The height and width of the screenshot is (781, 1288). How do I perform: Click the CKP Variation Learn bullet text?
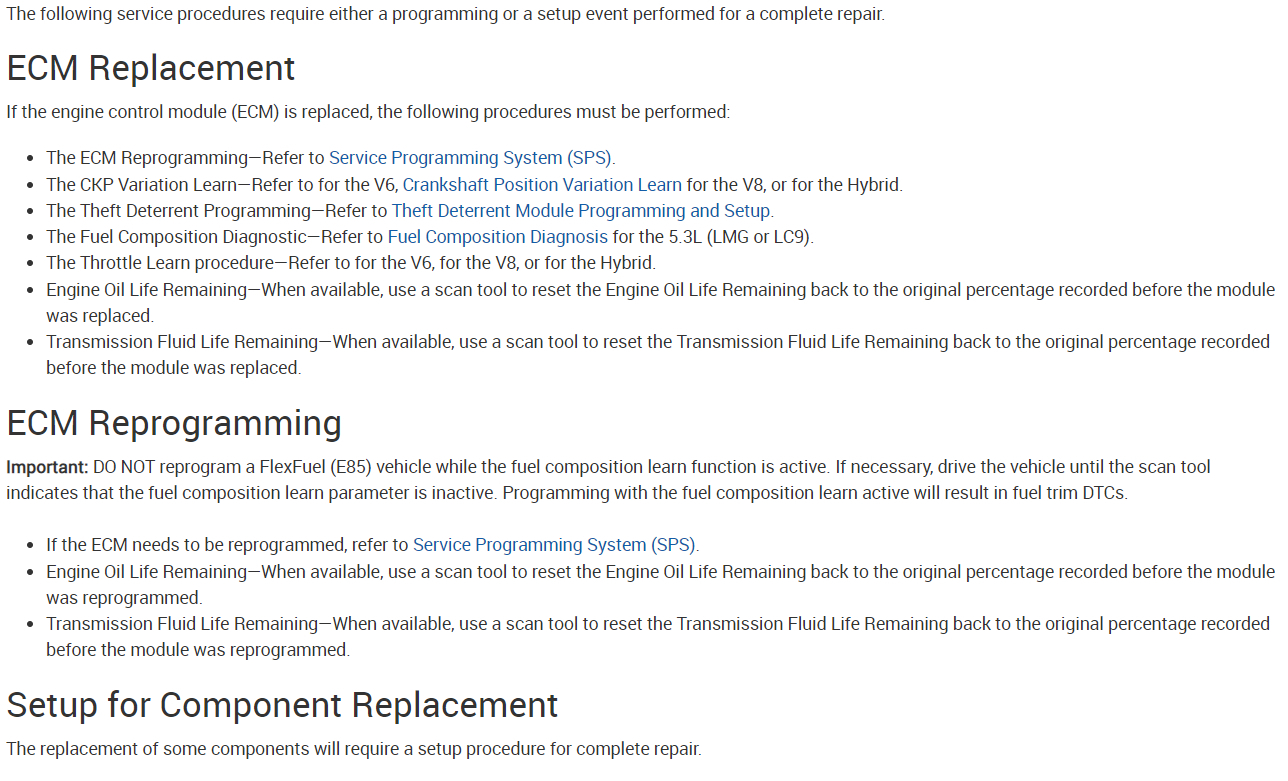pos(142,184)
